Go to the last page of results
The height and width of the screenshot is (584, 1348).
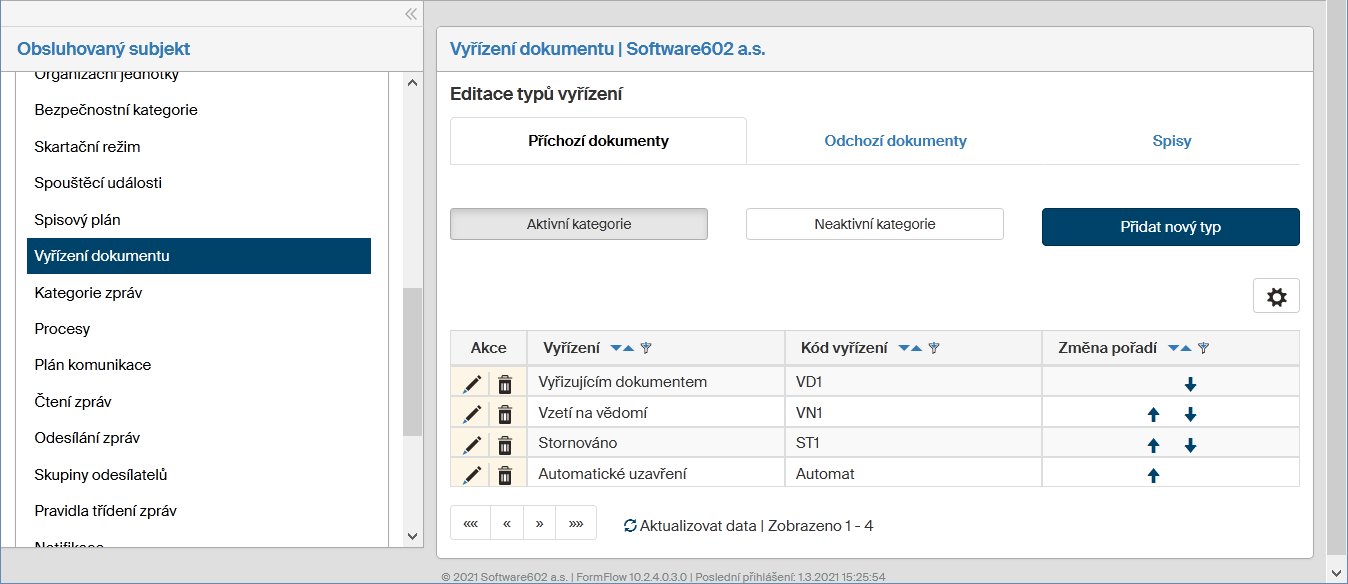coord(576,523)
